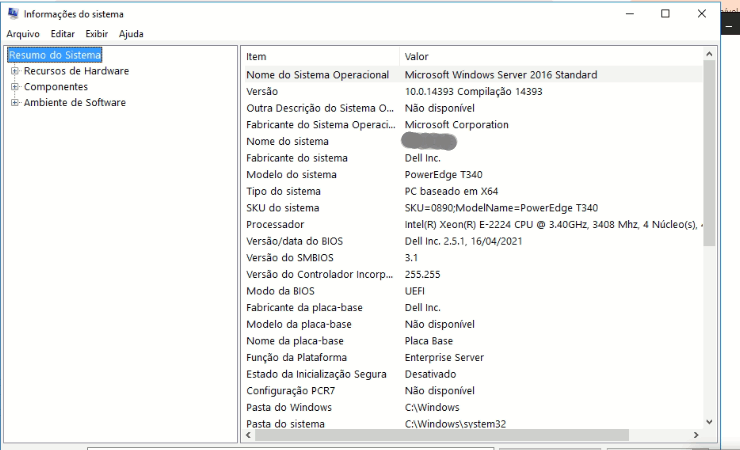Click the Desativado value
Image resolution: width=740 pixels, height=450 pixels.
point(430,374)
